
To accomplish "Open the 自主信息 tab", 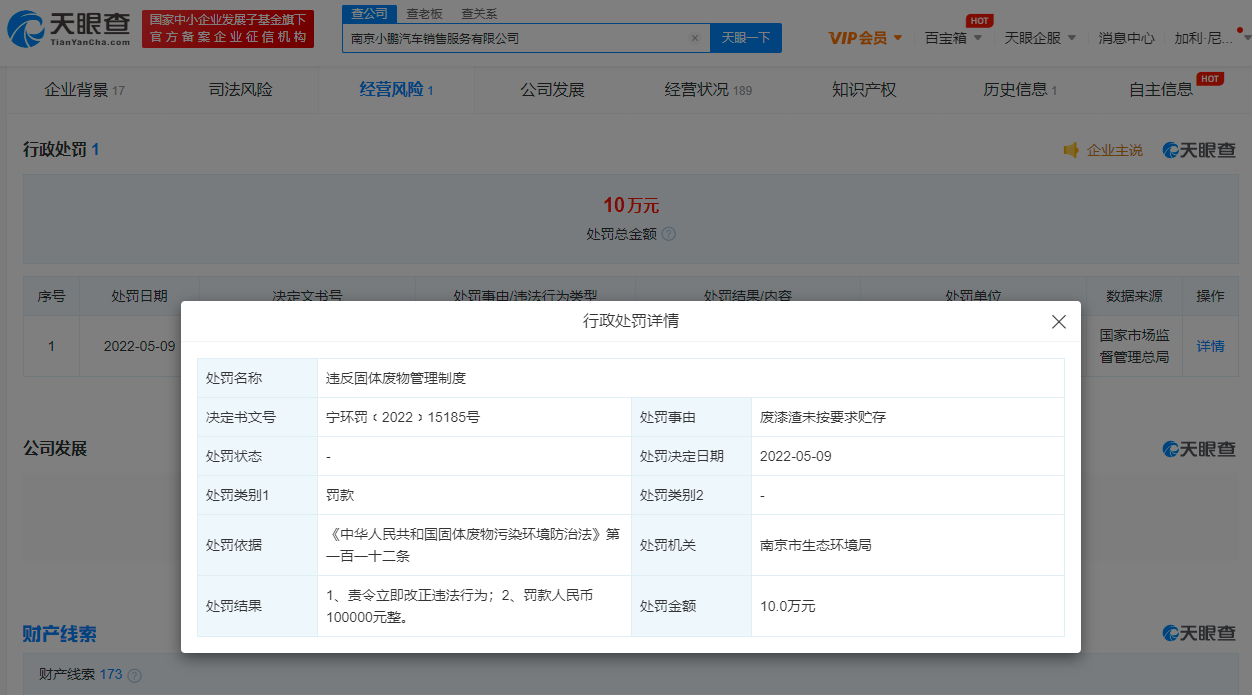I will pyautogui.click(x=1161, y=90).
